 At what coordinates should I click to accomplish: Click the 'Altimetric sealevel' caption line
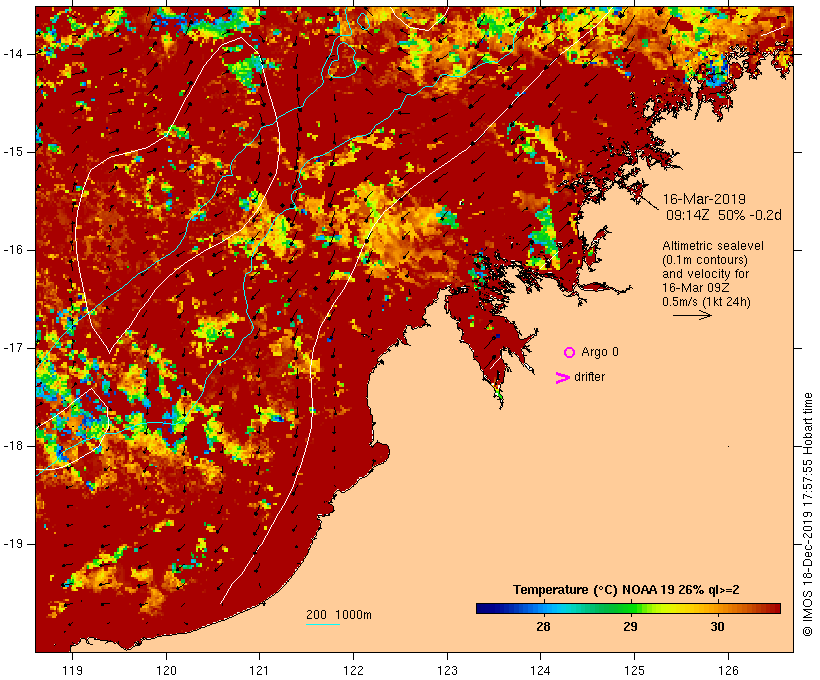tap(713, 246)
